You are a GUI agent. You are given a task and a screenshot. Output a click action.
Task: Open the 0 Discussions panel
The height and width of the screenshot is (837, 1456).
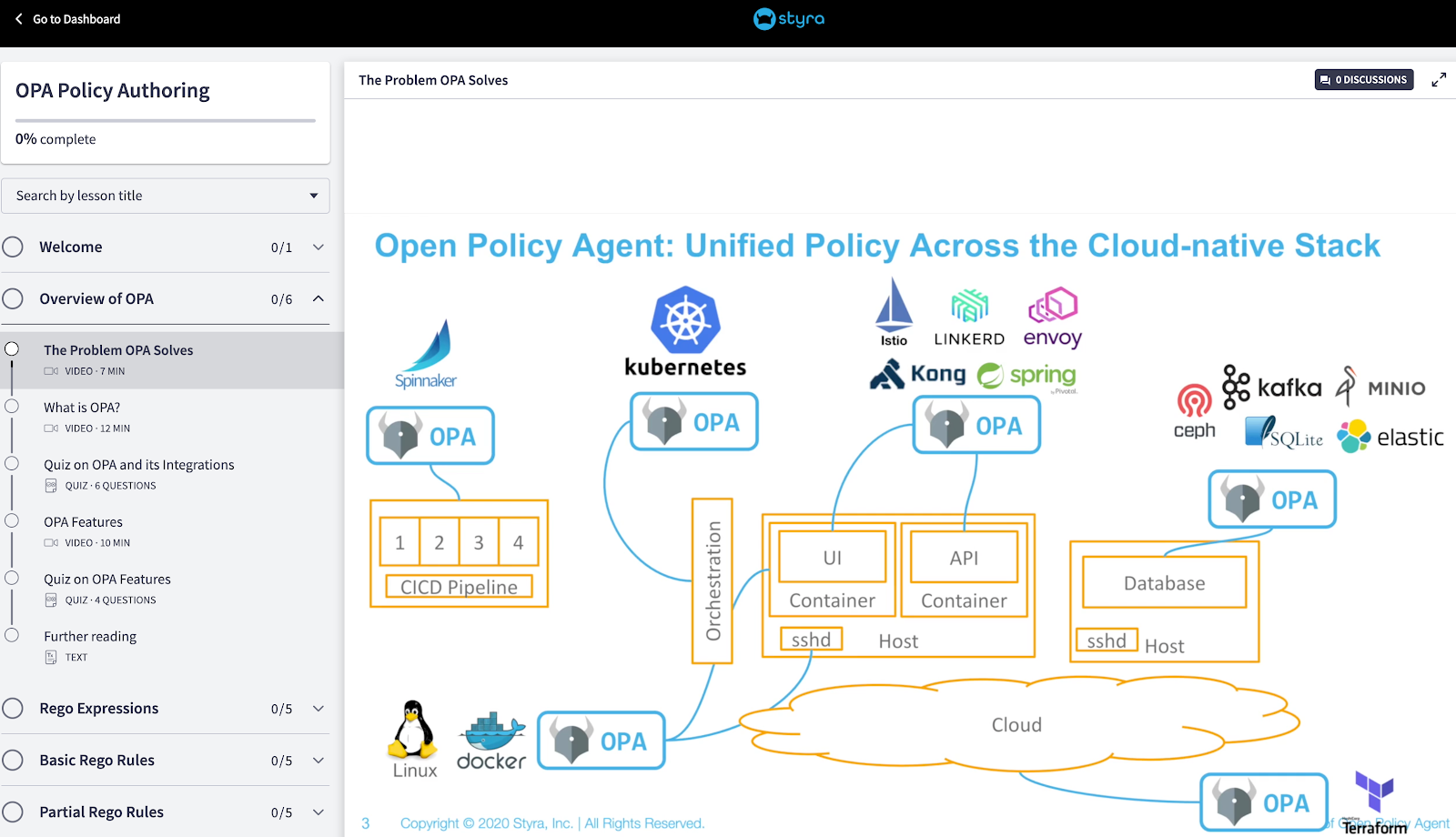1364,80
